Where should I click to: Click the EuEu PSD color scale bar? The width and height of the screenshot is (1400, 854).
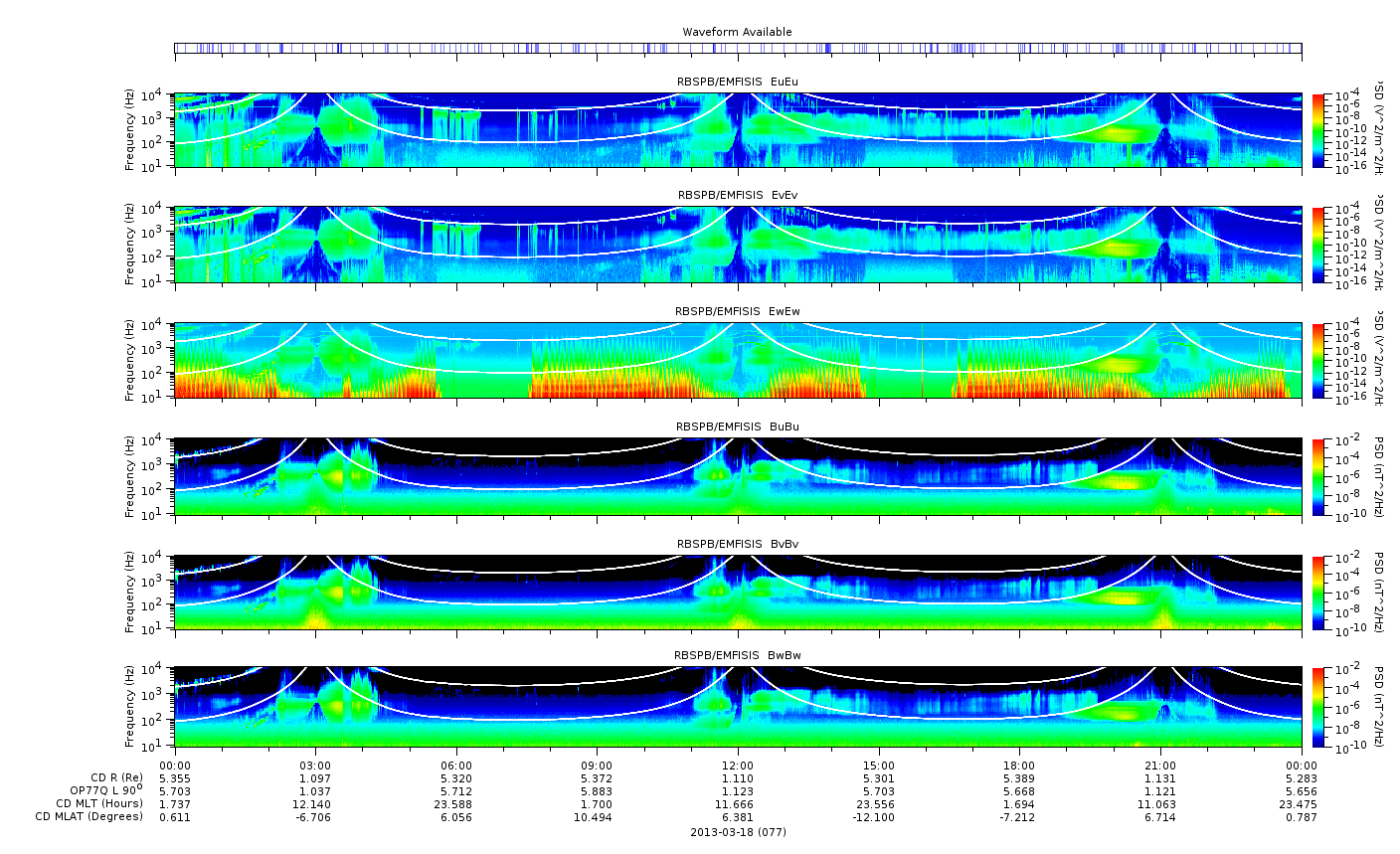pos(1318,130)
